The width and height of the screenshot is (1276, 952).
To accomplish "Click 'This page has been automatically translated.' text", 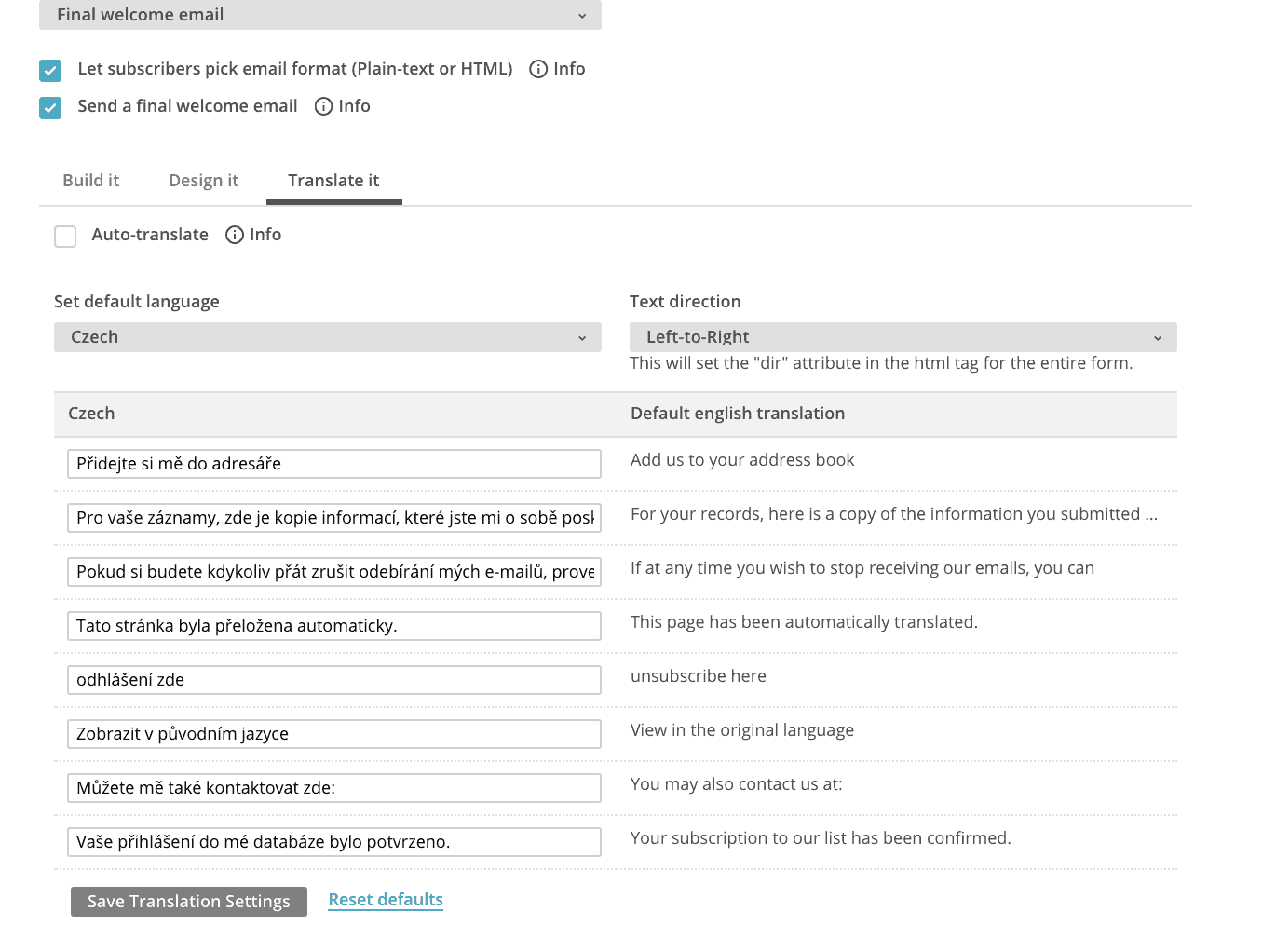I will pyautogui.click(x=805, y=622).
